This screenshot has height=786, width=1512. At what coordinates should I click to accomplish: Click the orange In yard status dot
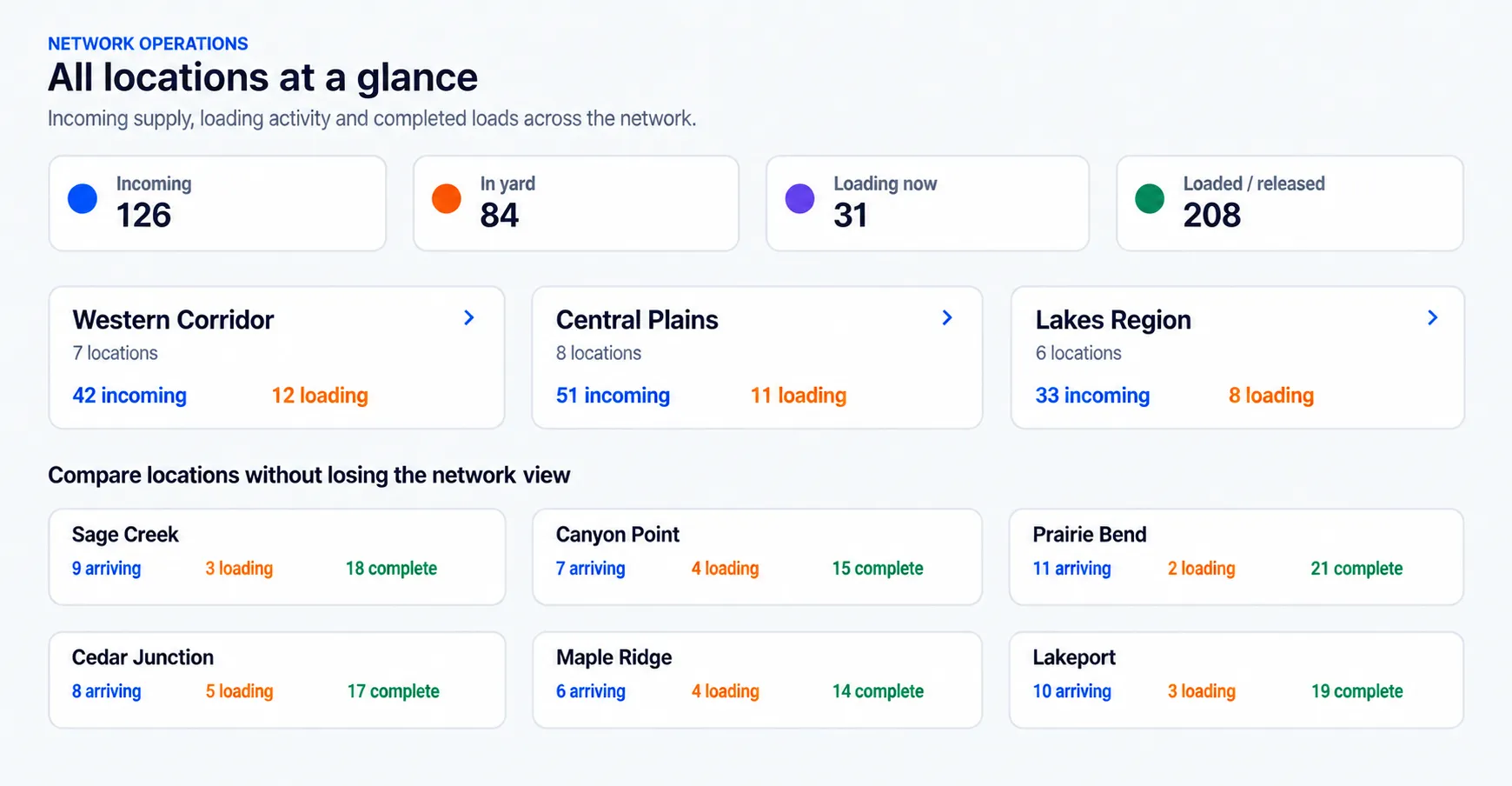tap(447, 198)
